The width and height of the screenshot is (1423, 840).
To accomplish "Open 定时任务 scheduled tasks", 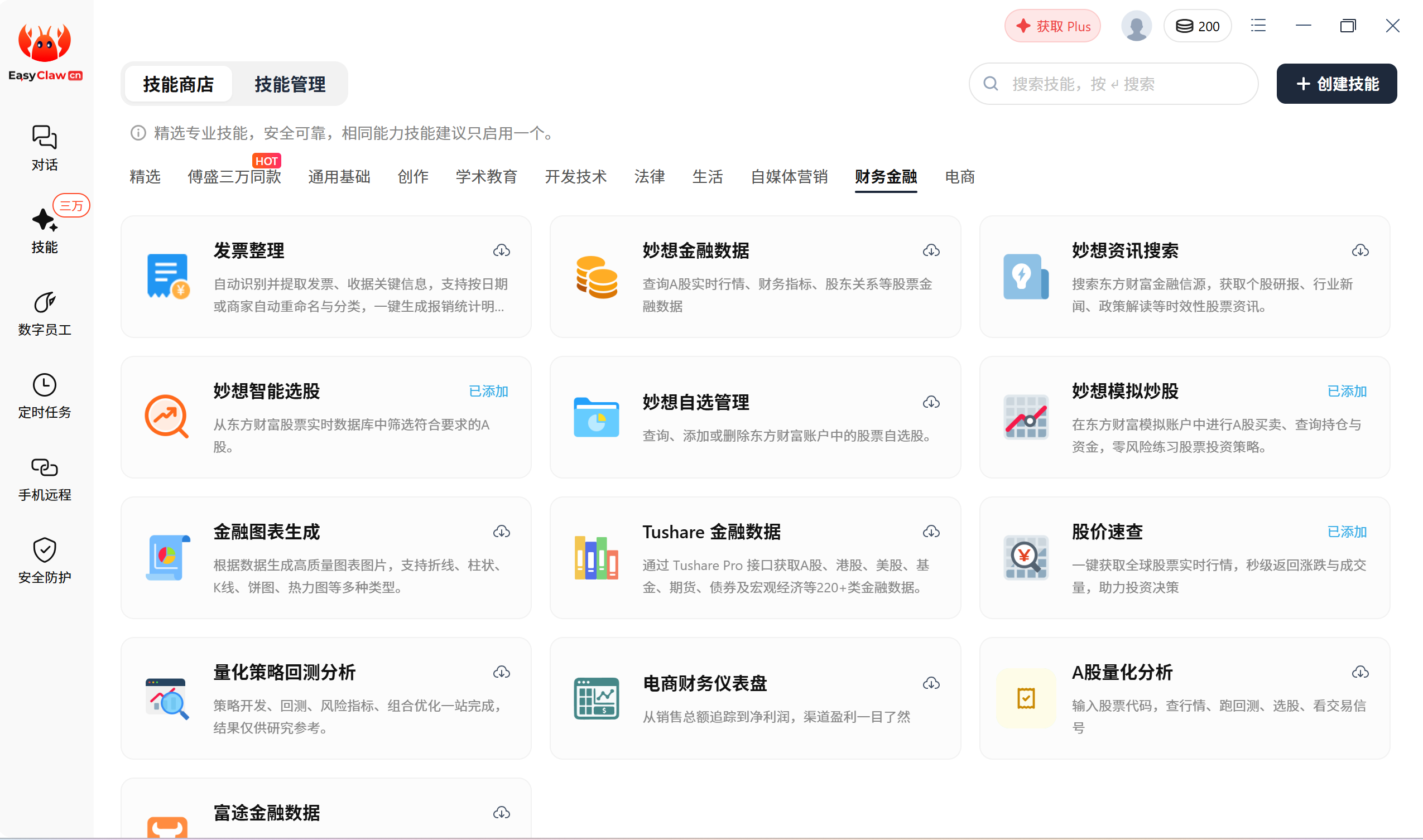I will point(44,396).
